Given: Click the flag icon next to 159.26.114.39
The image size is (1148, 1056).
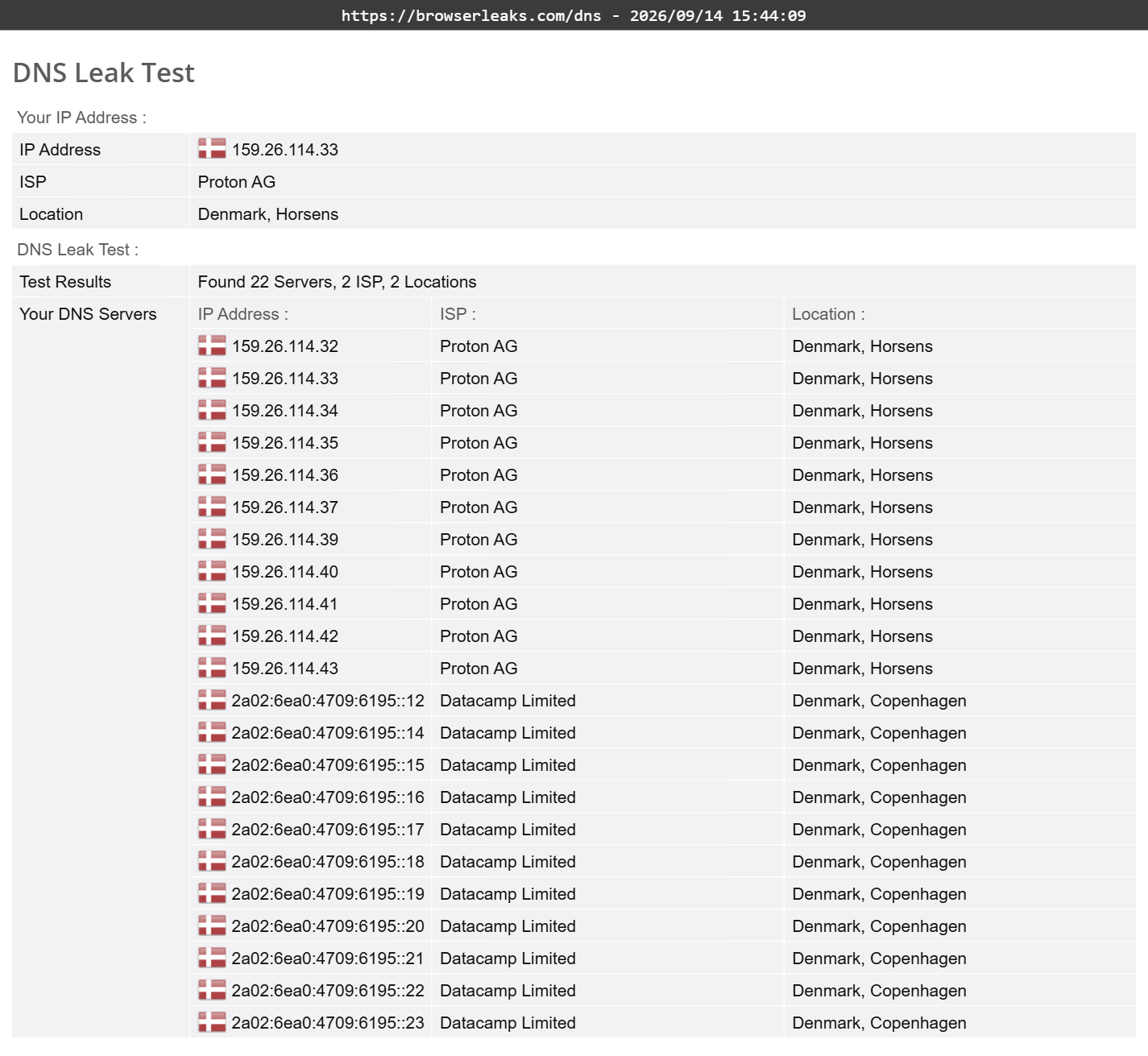Looking at the screenshot, I should 212,538.
